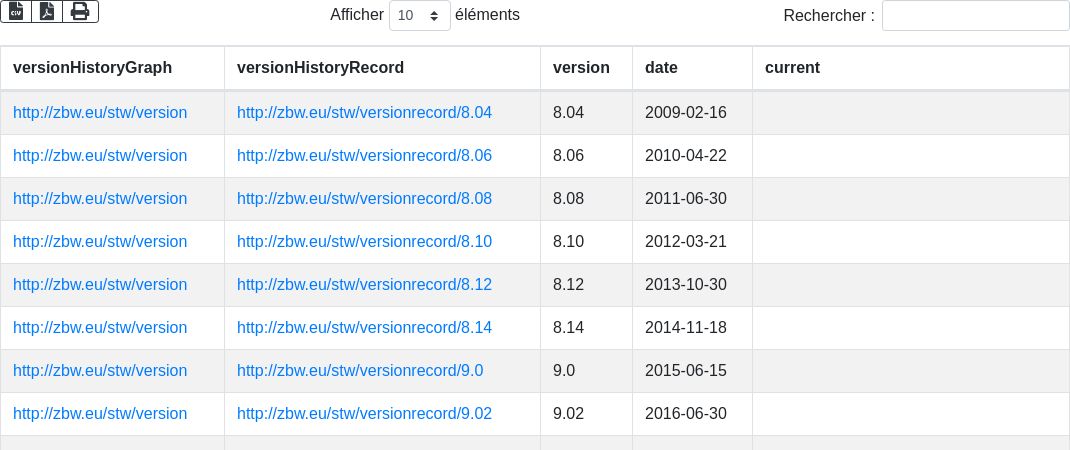Click the Rechercher search field

pos(975,16)
